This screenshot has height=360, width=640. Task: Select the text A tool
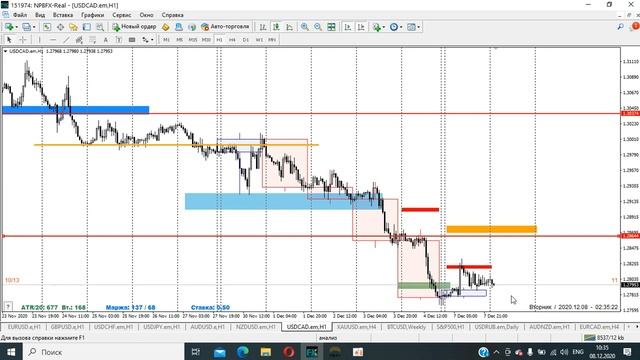tap(106, 40)
